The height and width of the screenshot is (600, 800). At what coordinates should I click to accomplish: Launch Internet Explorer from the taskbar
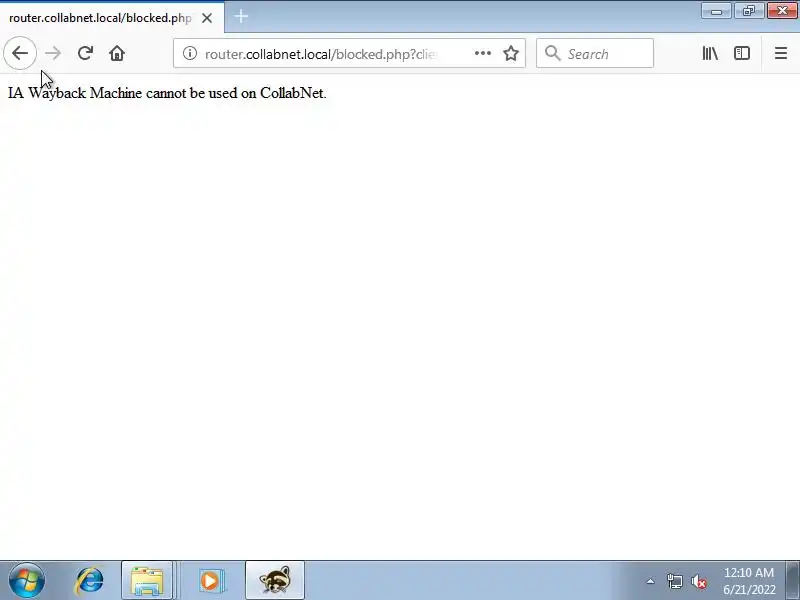pyautogui.click(x=89, y=581)
